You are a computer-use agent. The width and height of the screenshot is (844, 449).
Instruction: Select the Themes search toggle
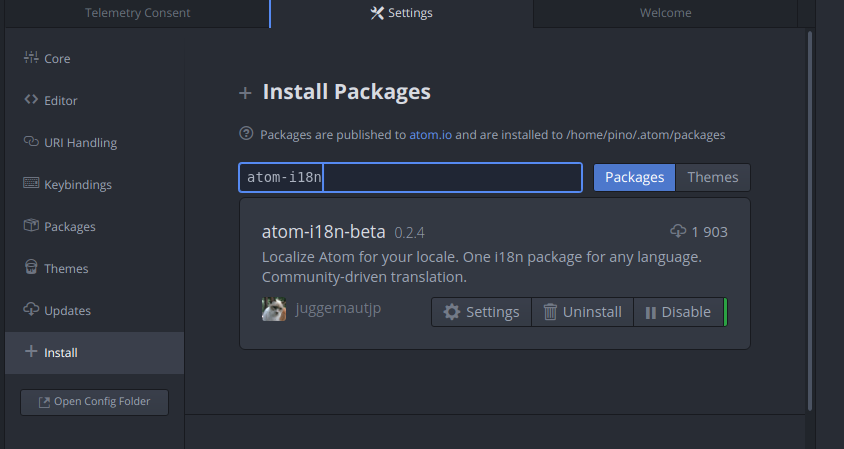pyautogui.click(x=713, y=178)
